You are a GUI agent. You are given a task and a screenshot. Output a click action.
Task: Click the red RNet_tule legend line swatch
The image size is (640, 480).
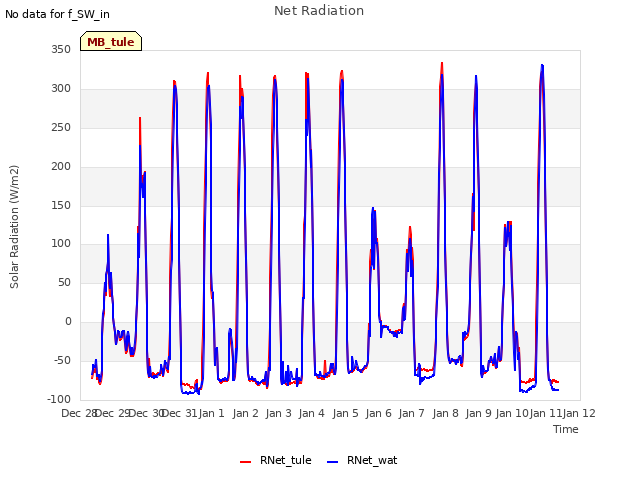[245, 462]
